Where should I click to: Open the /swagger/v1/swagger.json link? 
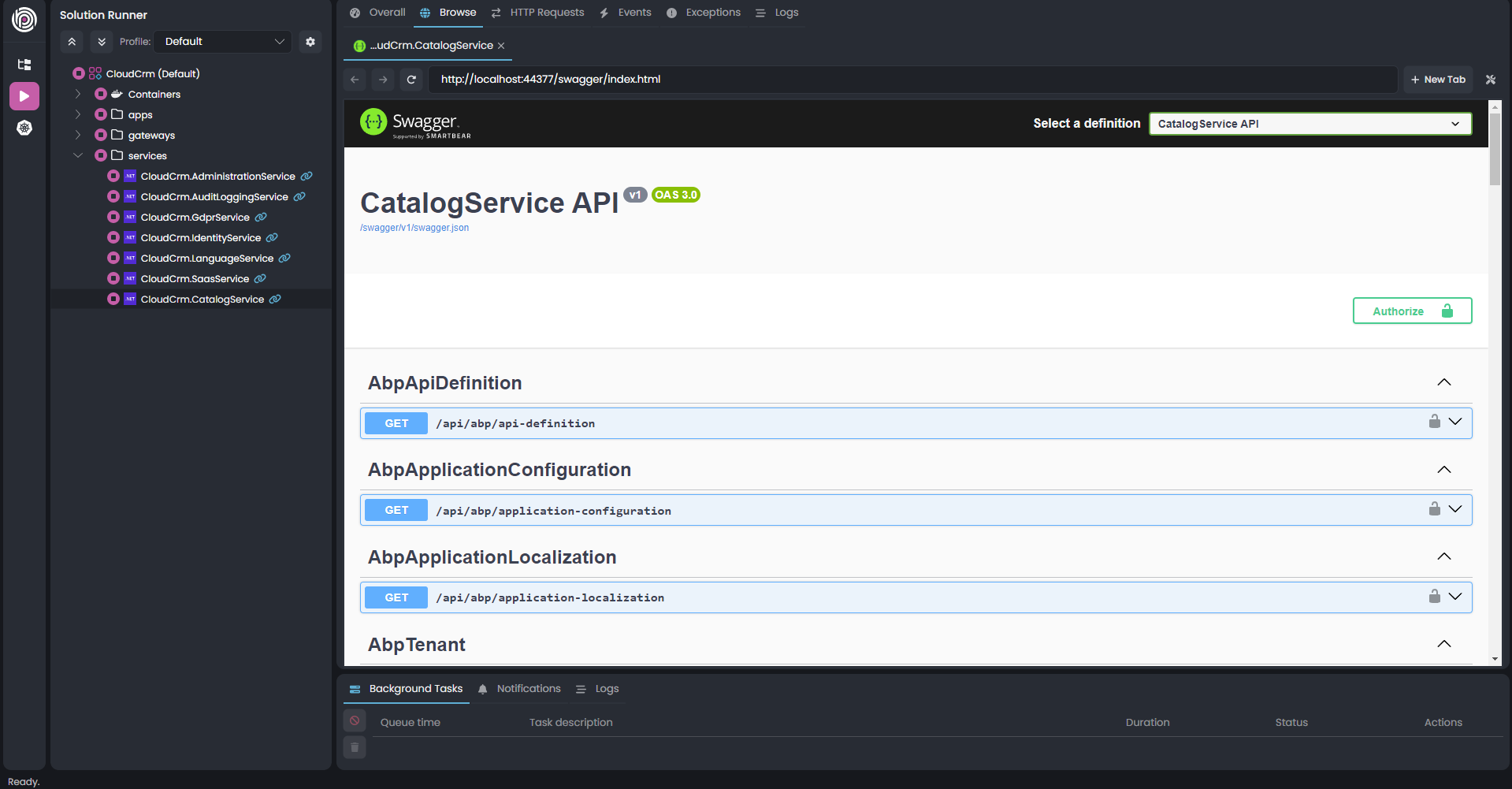pos(414,227)
